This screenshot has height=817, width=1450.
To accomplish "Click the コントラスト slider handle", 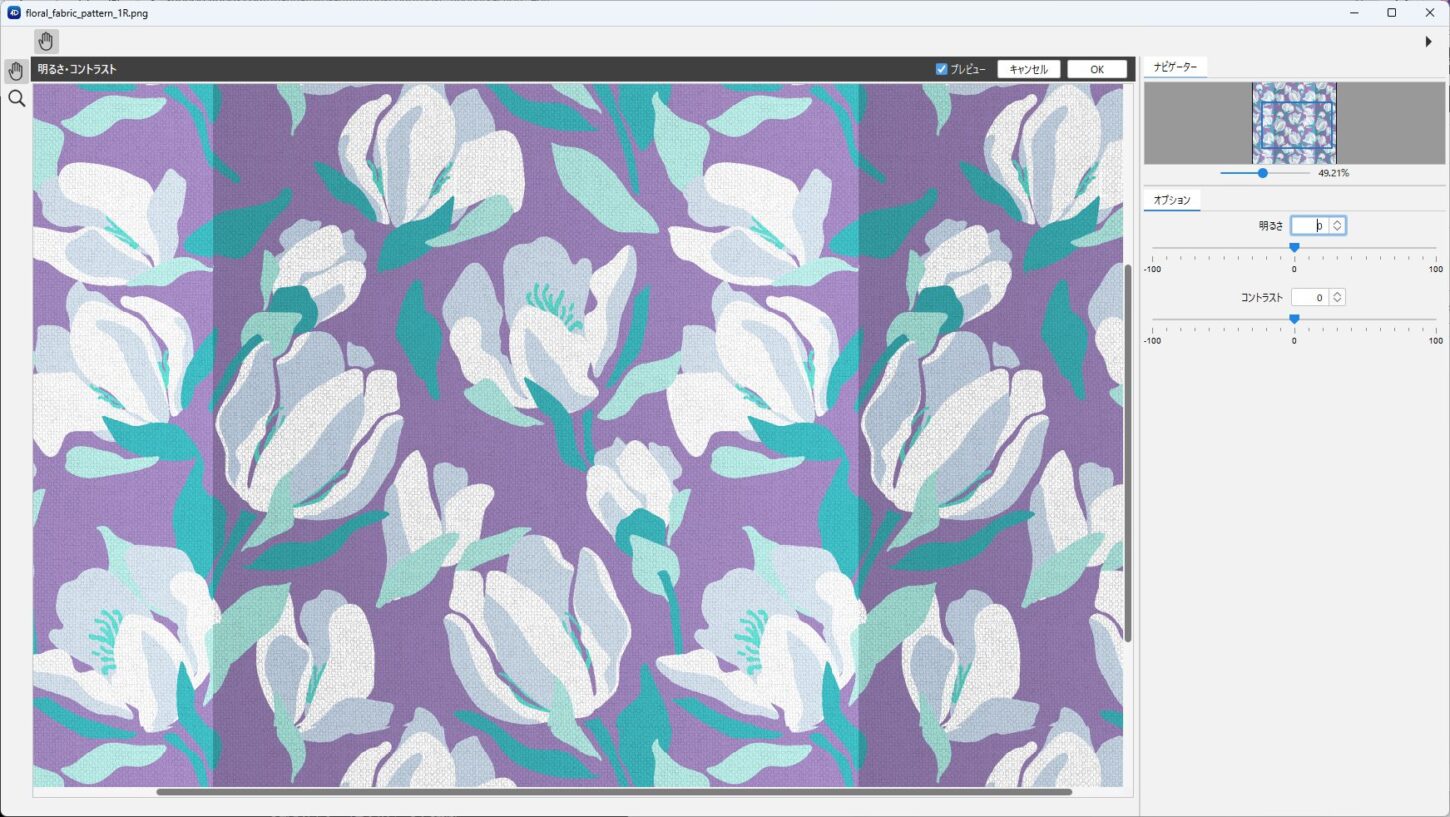I will (1294, 319).
